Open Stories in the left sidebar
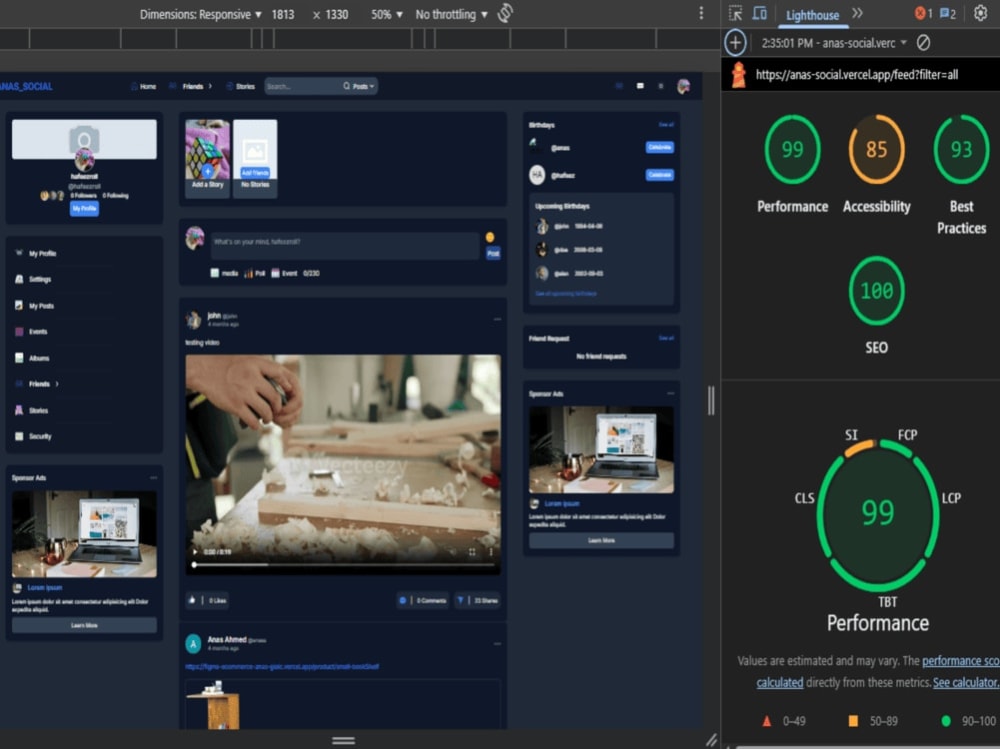This screenshot has height=749, width=1000. click(31, 410)
